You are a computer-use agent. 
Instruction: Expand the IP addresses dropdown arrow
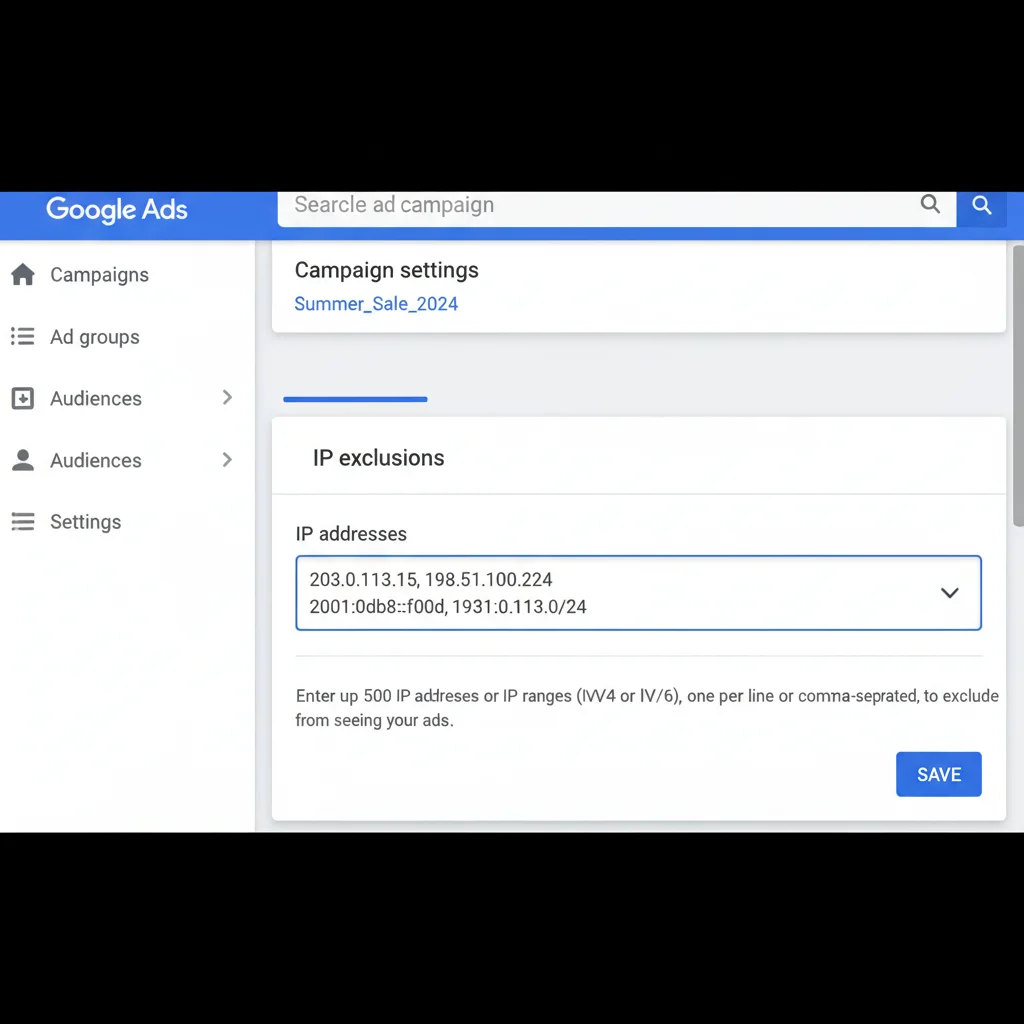[x=950, y=593]
